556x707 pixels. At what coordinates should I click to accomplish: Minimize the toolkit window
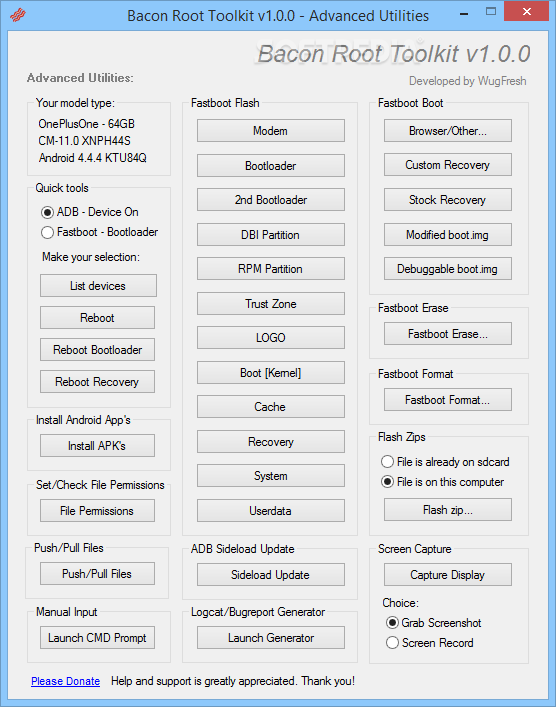tap(464, 12)
